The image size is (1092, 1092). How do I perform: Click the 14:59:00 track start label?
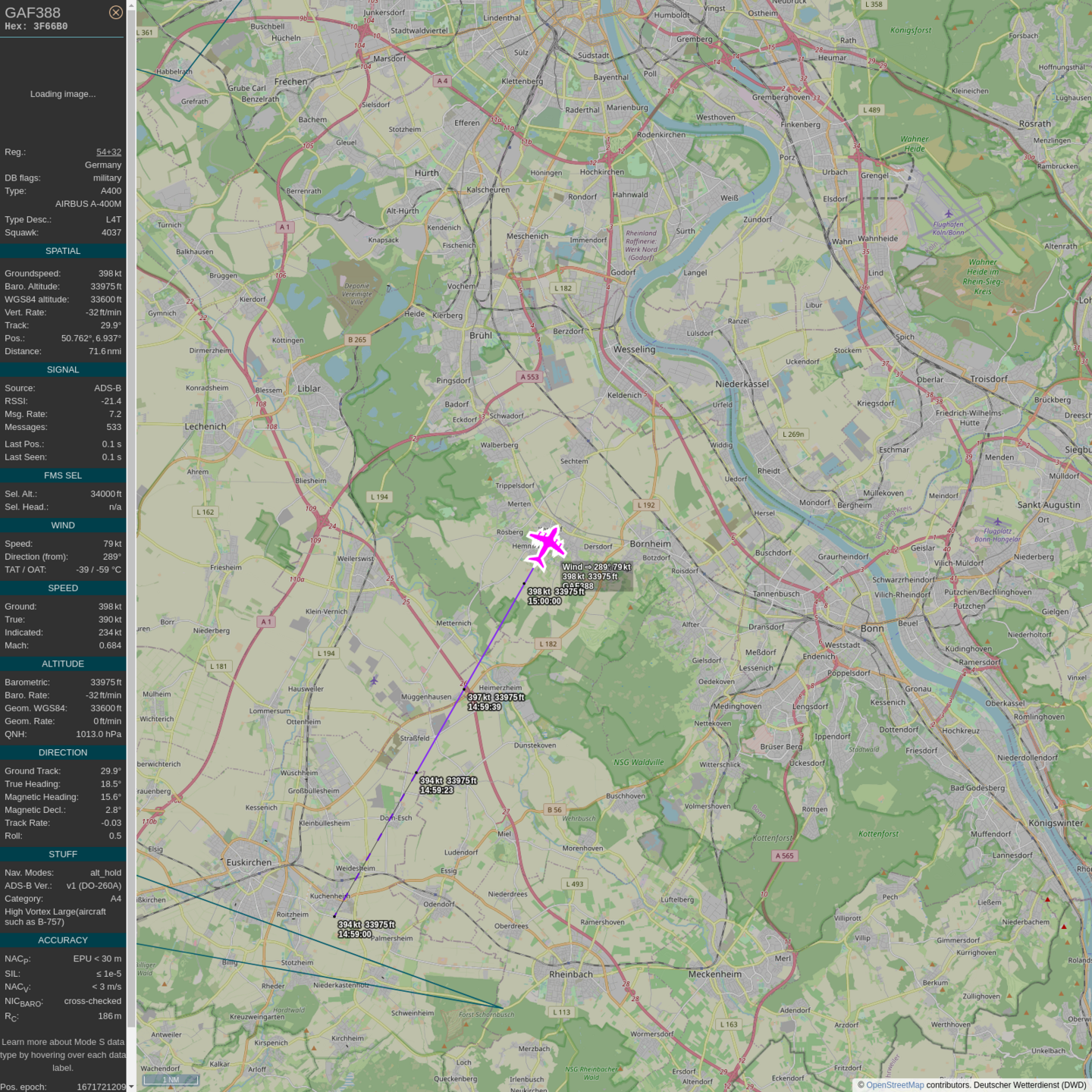point(355,934)
